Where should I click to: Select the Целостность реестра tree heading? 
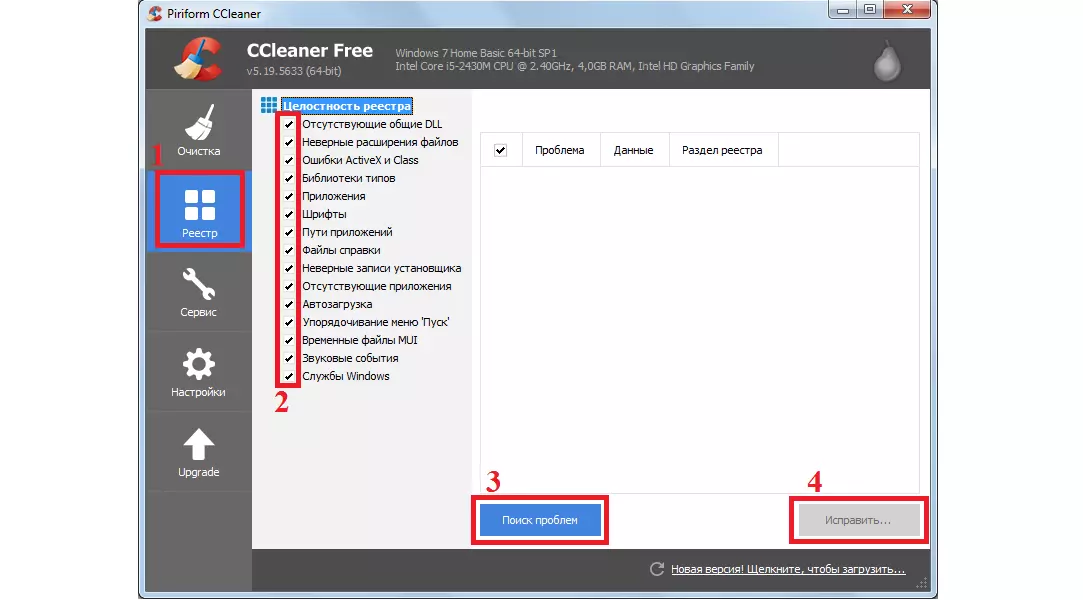pos(346,105)
